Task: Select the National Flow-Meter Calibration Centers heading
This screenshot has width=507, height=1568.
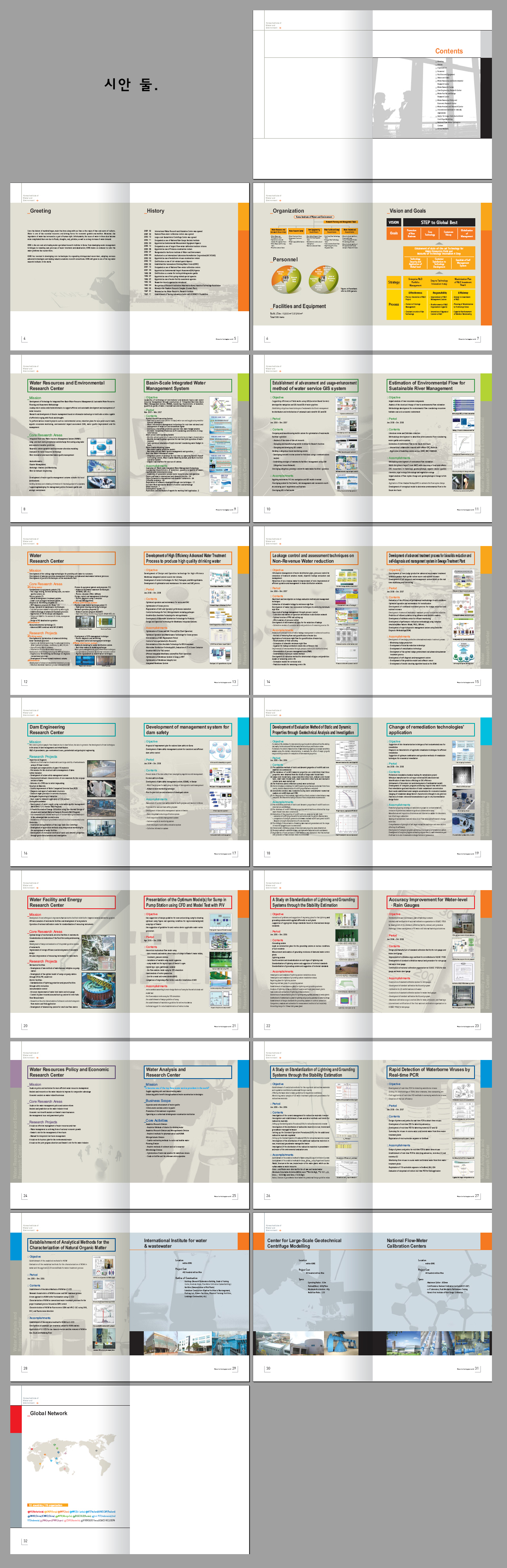Action: pyautogui.click(x=407, y=1243)
